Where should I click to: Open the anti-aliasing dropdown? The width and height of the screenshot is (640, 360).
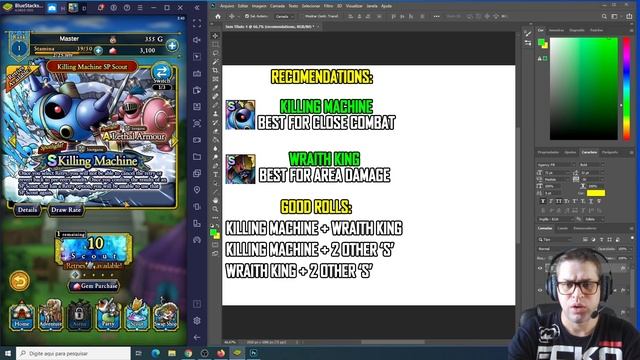click(x=594, y=219)
